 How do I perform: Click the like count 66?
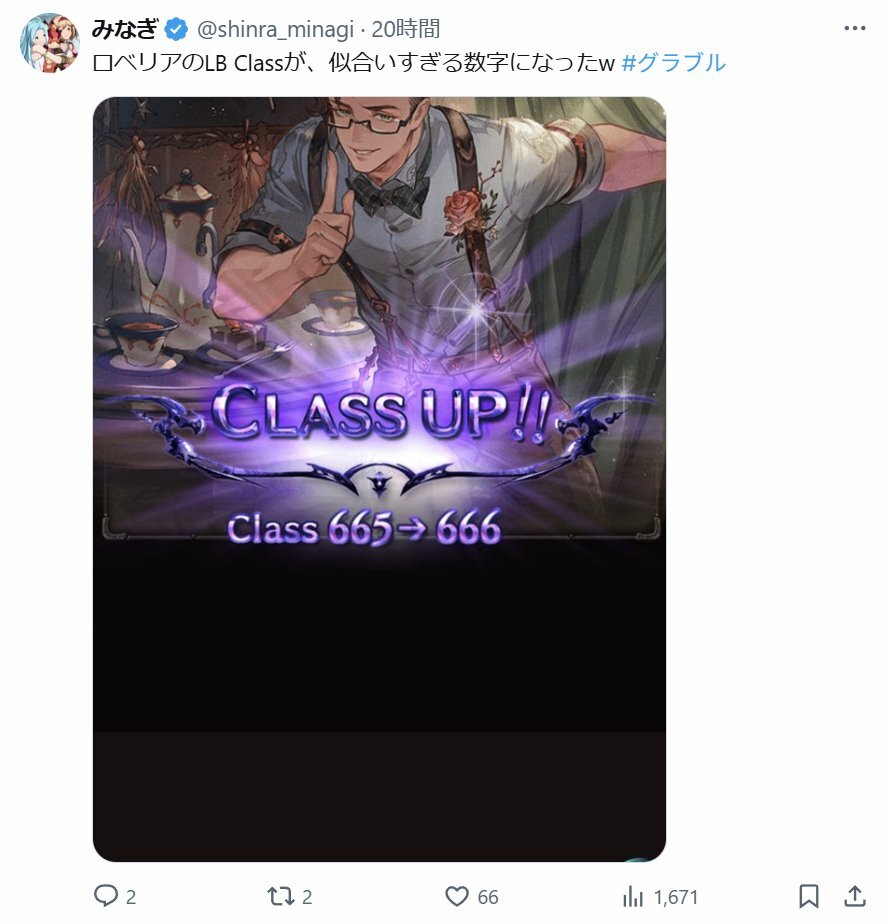[x=488, y=897]
